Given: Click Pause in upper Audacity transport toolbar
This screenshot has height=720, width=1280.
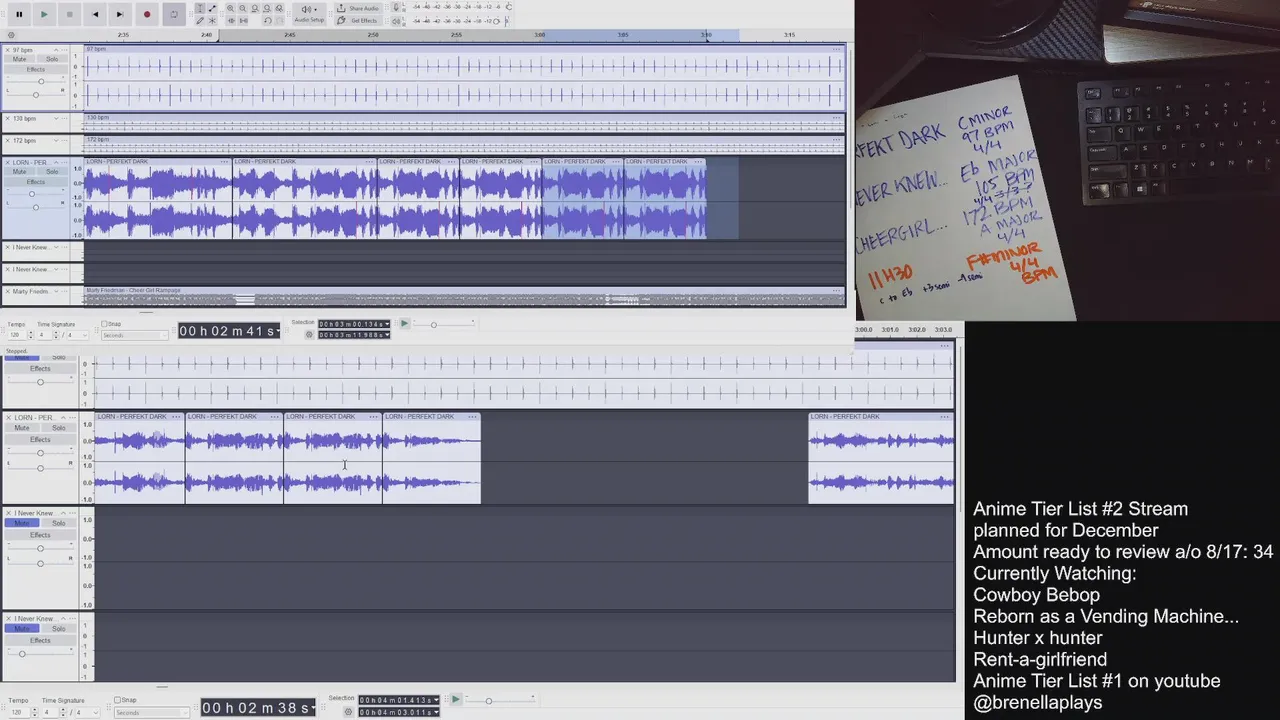Looking at the screenshot, I should click(x=19, y=14).
